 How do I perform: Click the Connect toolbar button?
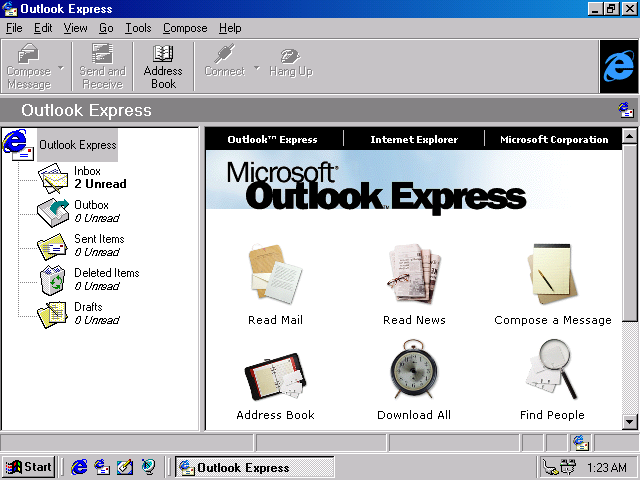225,61
